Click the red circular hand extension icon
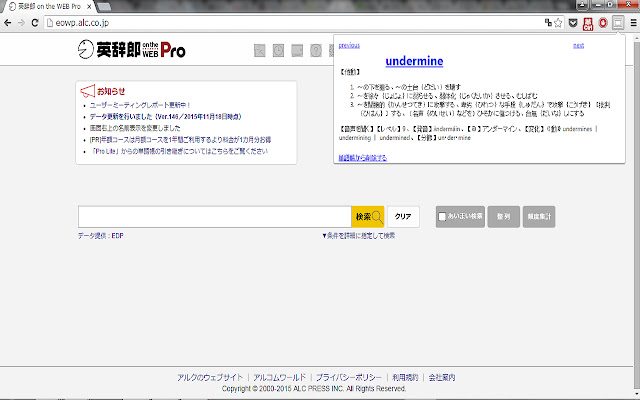 (x=603, y=23)
